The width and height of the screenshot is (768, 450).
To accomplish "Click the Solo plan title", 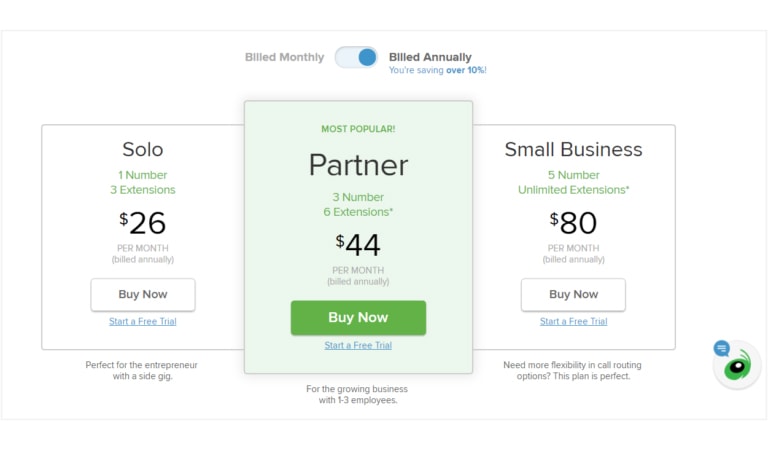I will pyautogui.click(x=143, y=149).
